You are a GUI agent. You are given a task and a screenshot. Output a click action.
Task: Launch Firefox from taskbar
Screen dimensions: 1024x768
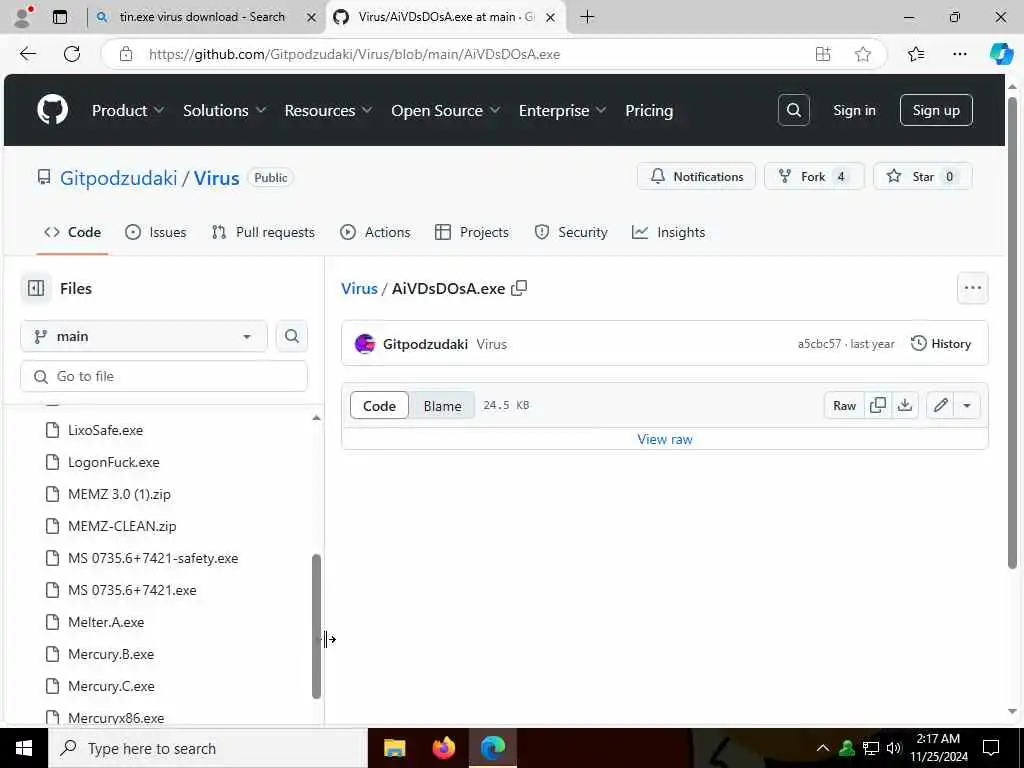444,748
